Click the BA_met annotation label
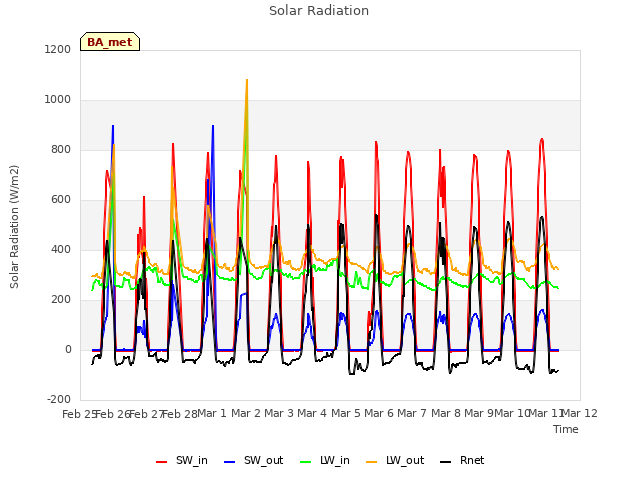 coord(110,42)
